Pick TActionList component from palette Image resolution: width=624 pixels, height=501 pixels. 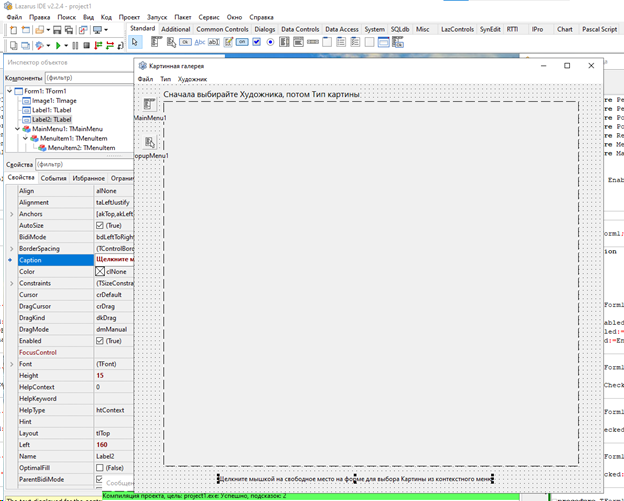pos(398,42)
